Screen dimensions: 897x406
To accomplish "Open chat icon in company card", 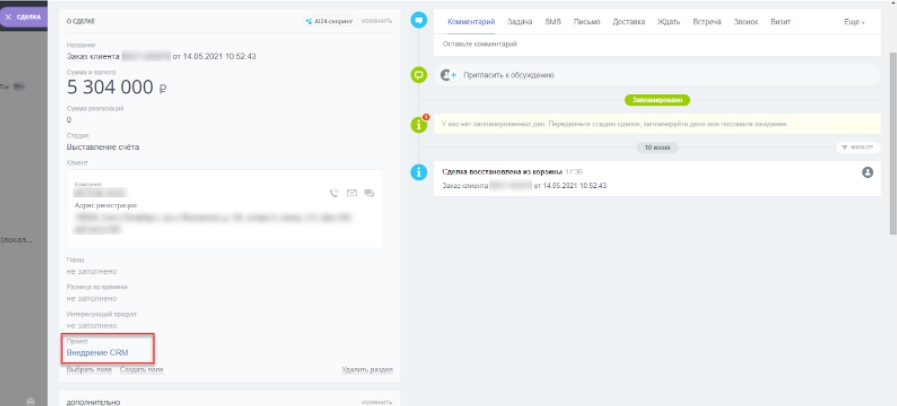I will pyautogui.click(x=368, y=193).
